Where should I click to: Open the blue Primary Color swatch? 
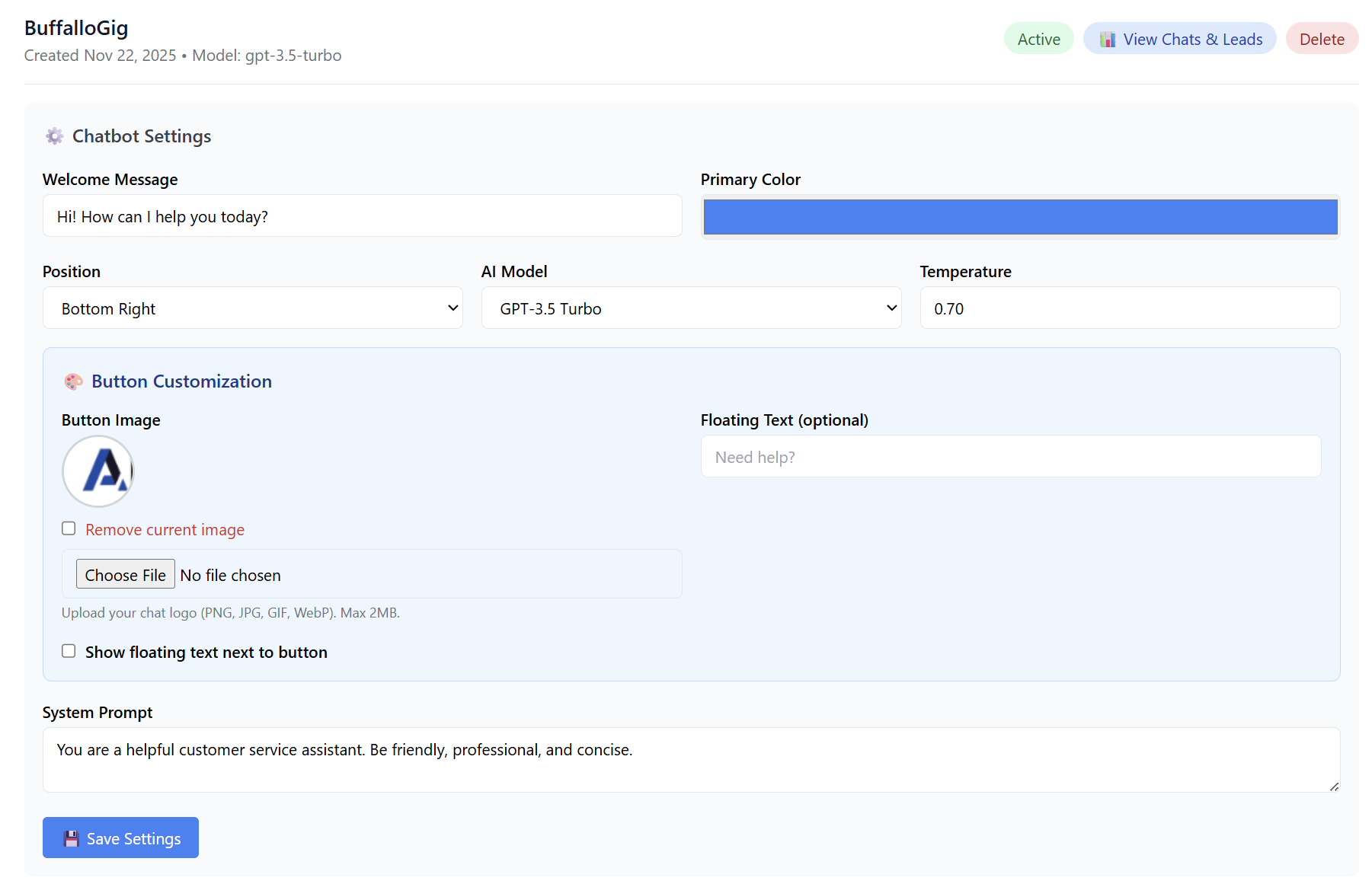(1019, 217)
